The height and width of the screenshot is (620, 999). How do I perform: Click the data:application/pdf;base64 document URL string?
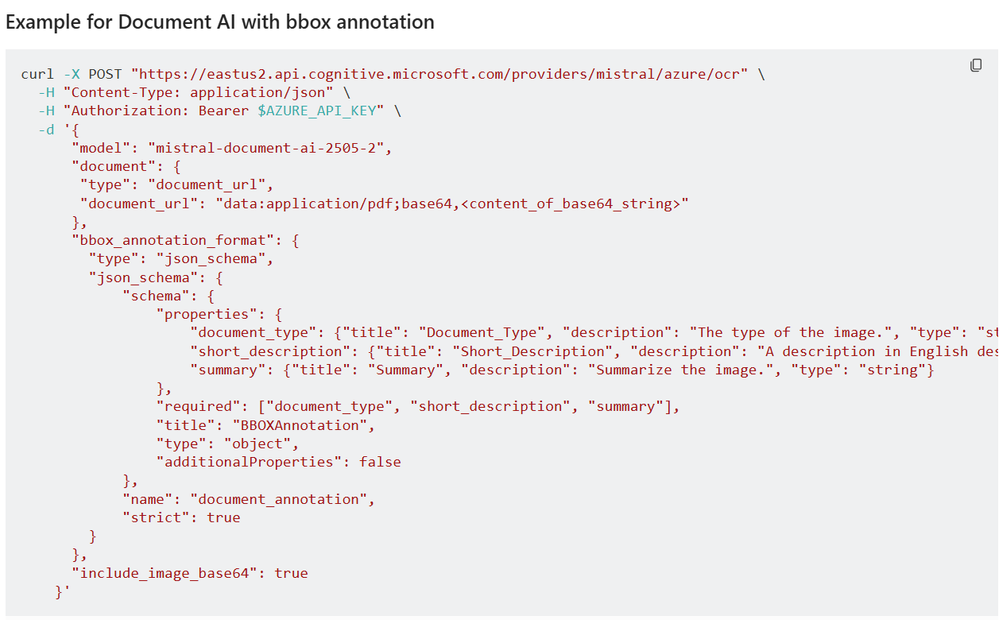[452, 203]
